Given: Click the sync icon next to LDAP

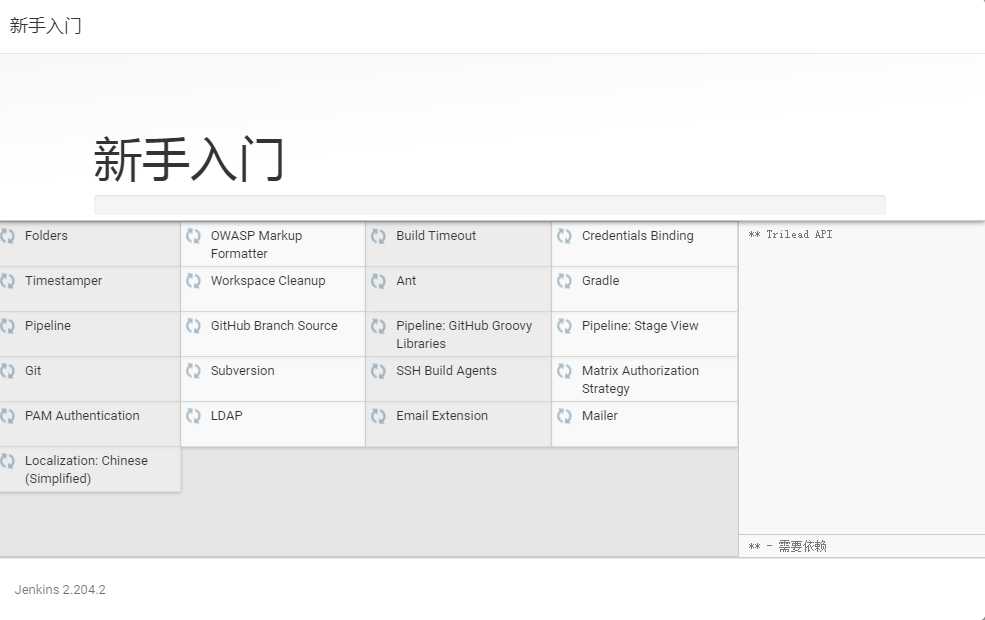Looking at the screenshot, I should [193, 416].
